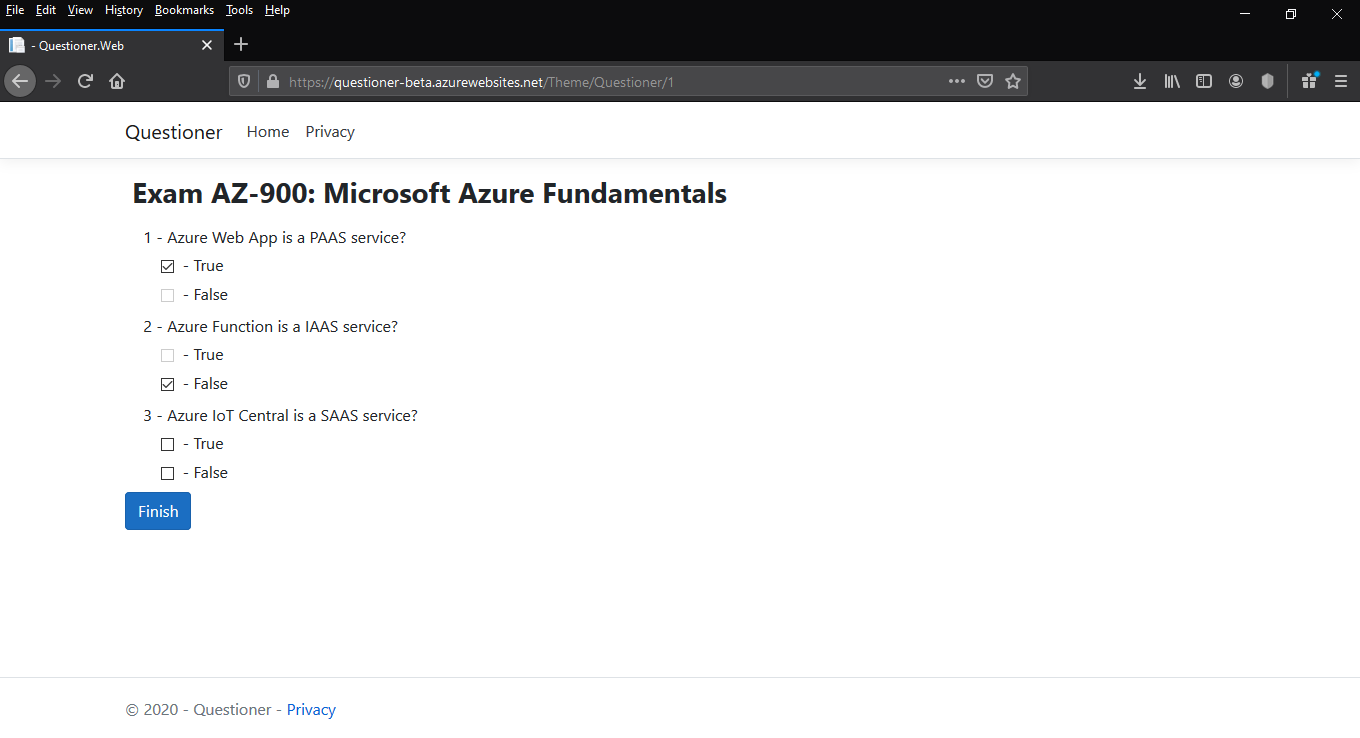
Task: Open a new tab with plus button
Action: click(x=241, y=44)
